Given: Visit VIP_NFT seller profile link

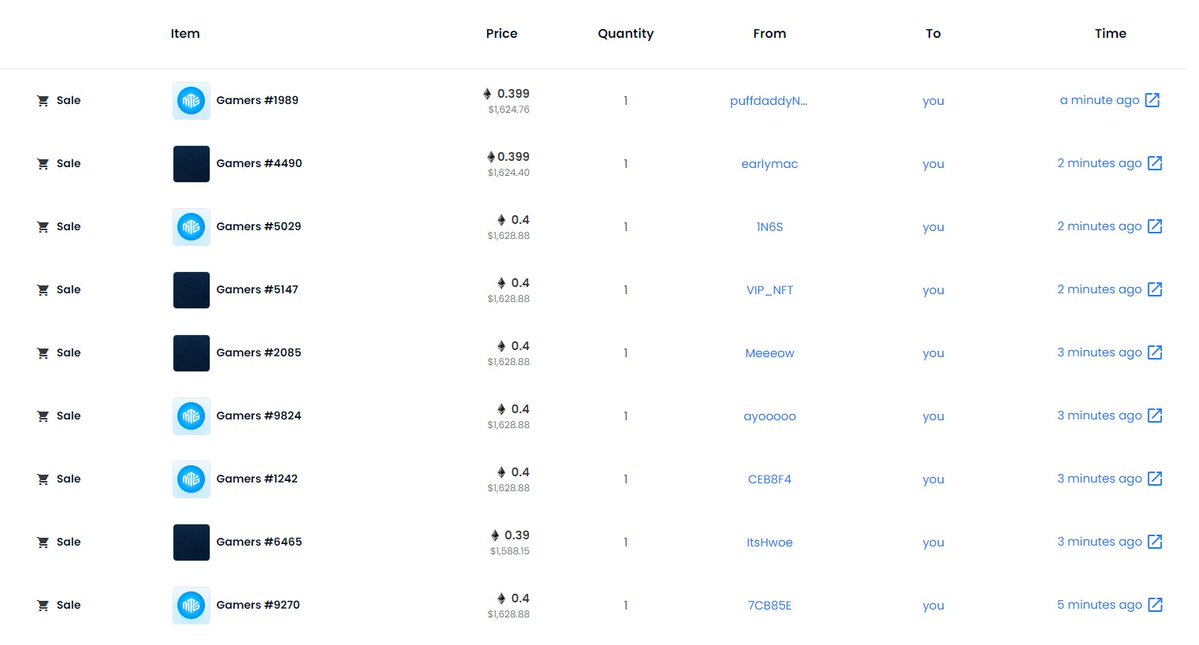Looking at the screenshot, I should (x=769, y=290).
